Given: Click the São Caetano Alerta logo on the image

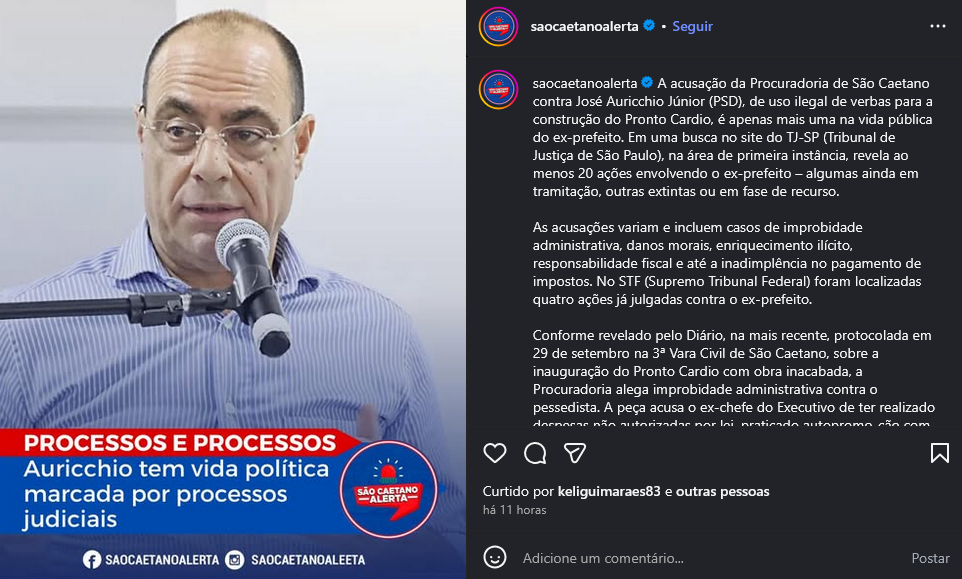Looking at the screenshot, I should tap(388, 489).
